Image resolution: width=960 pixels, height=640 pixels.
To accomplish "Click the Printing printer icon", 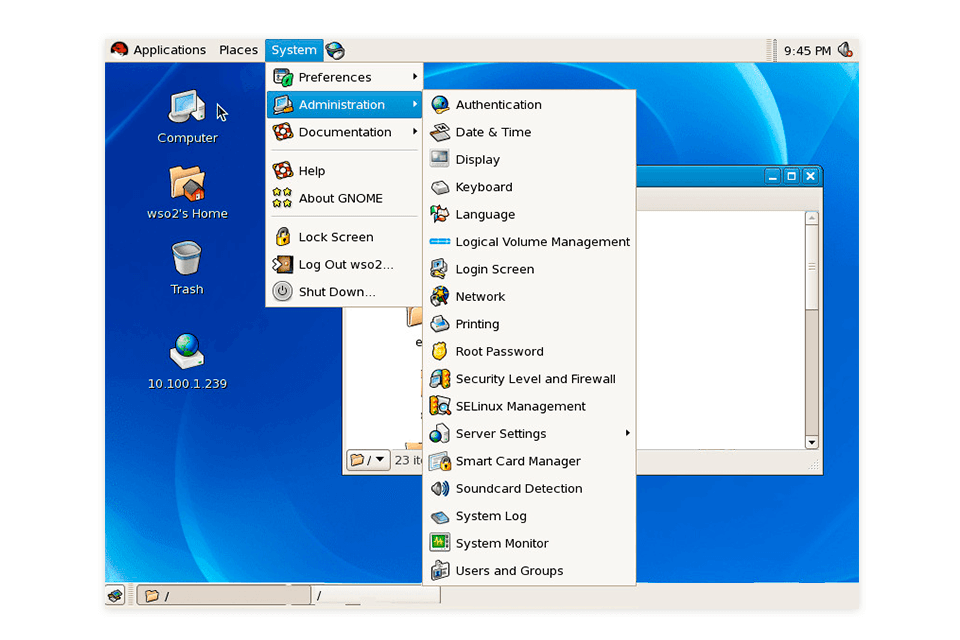I will pyautogui.click(x=440, y=323).
